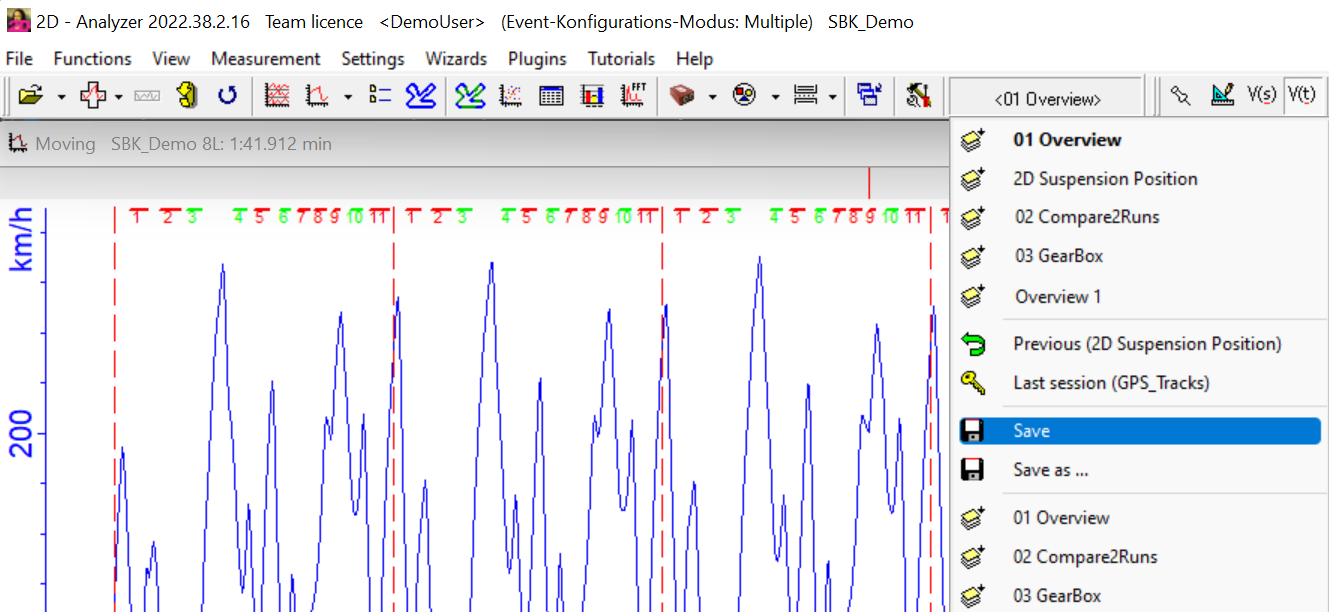Open the FFT analysis tool
Image resolution: width=1329 pixels, height=612 pixels.
633,96
